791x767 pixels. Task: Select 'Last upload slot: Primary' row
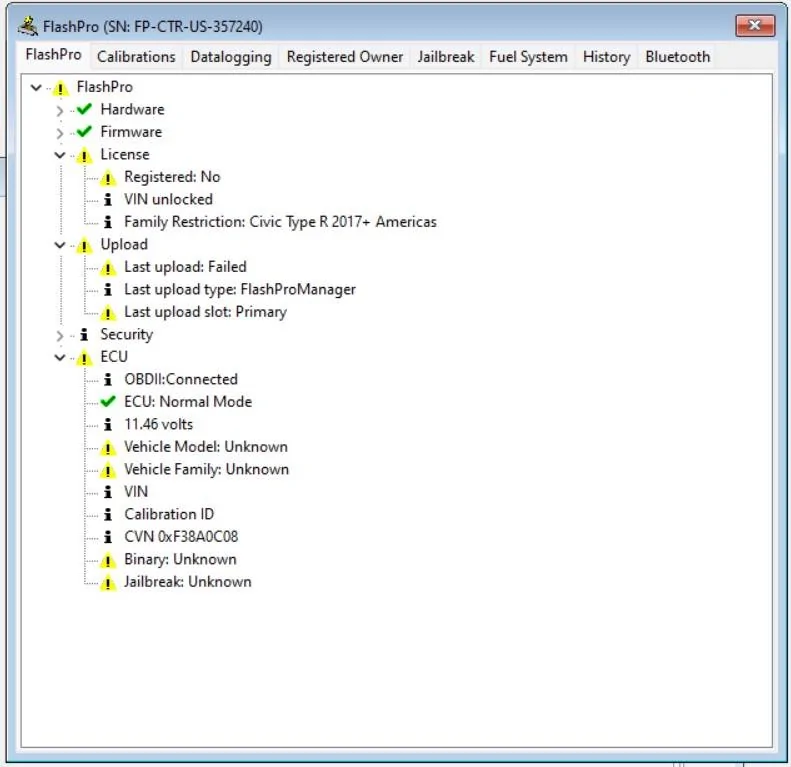point(205,312)
